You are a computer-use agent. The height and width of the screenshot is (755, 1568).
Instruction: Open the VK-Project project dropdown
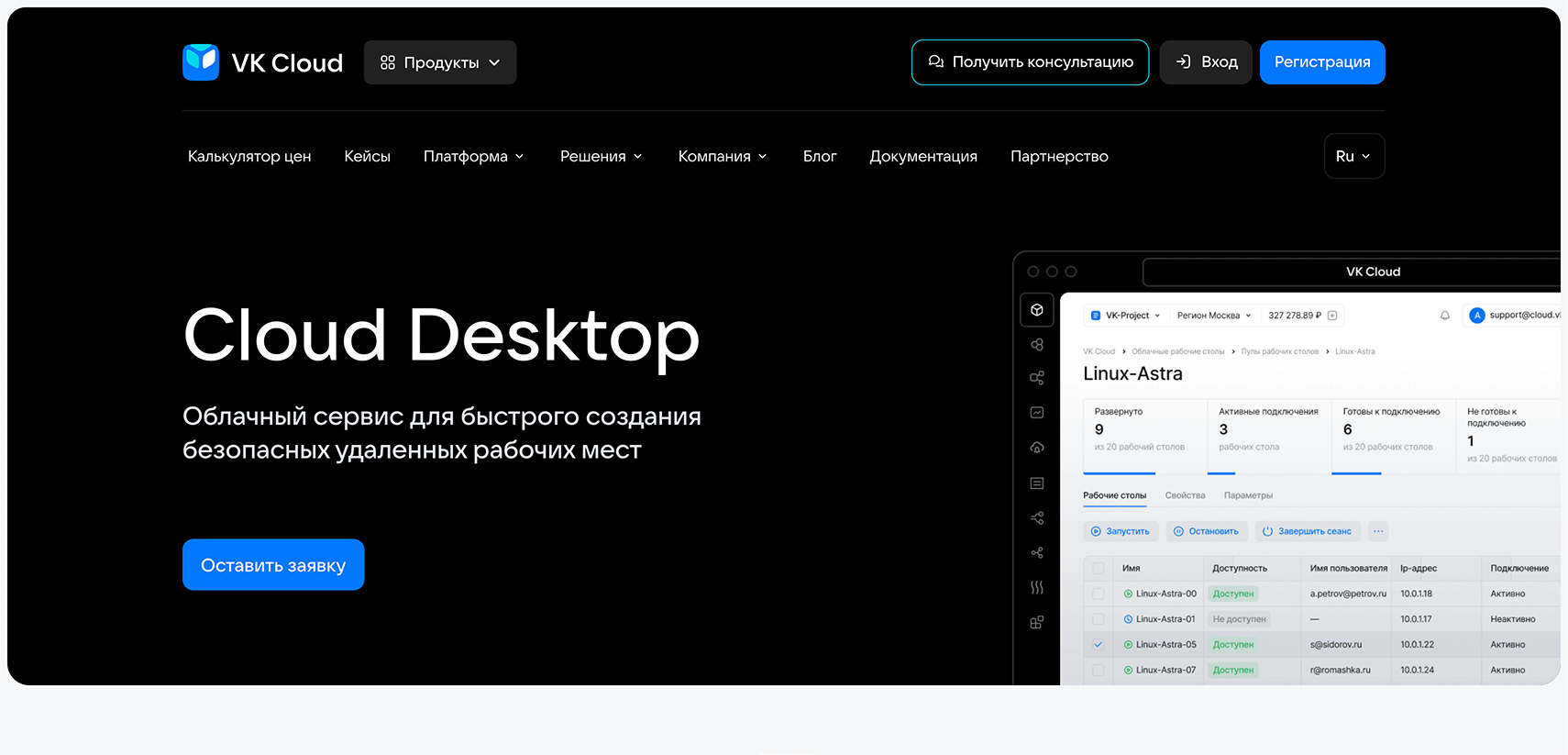(x=1125, y=316)
